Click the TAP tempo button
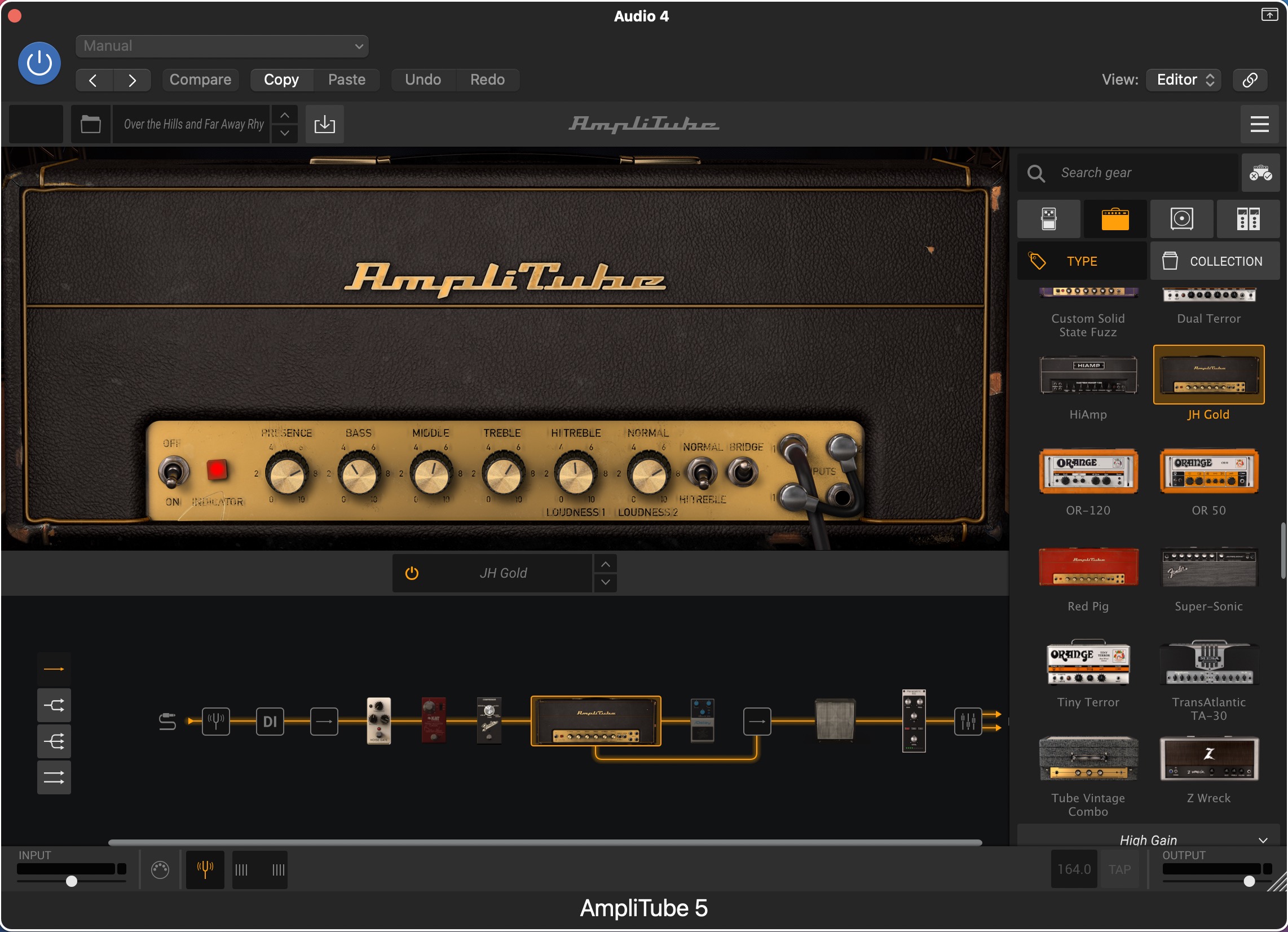Screen dimensions: 1288x932 [x=1120, y=869]
